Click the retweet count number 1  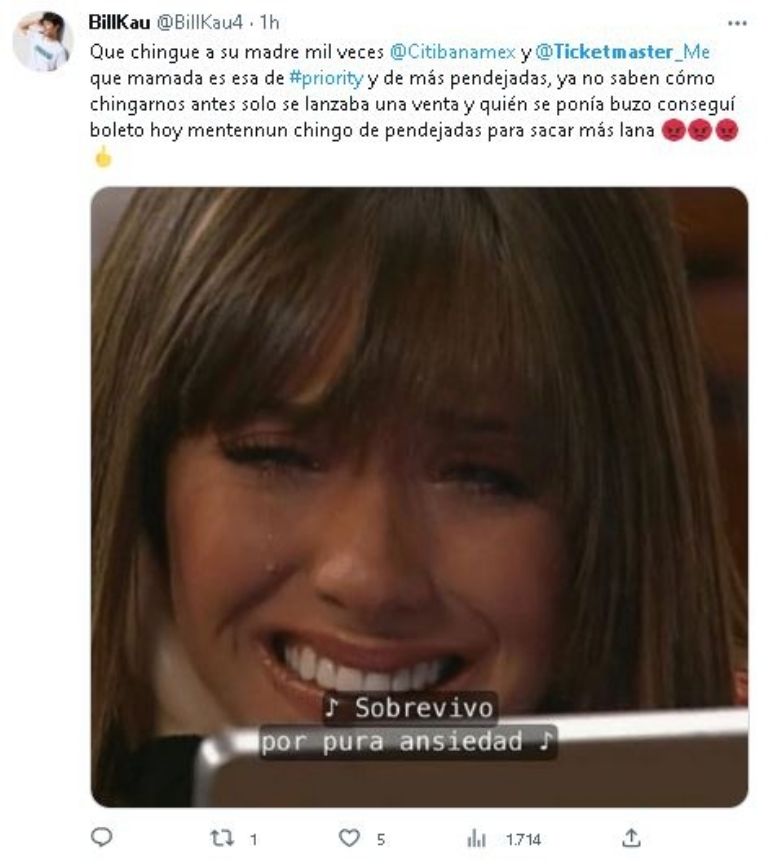[253, 840]
